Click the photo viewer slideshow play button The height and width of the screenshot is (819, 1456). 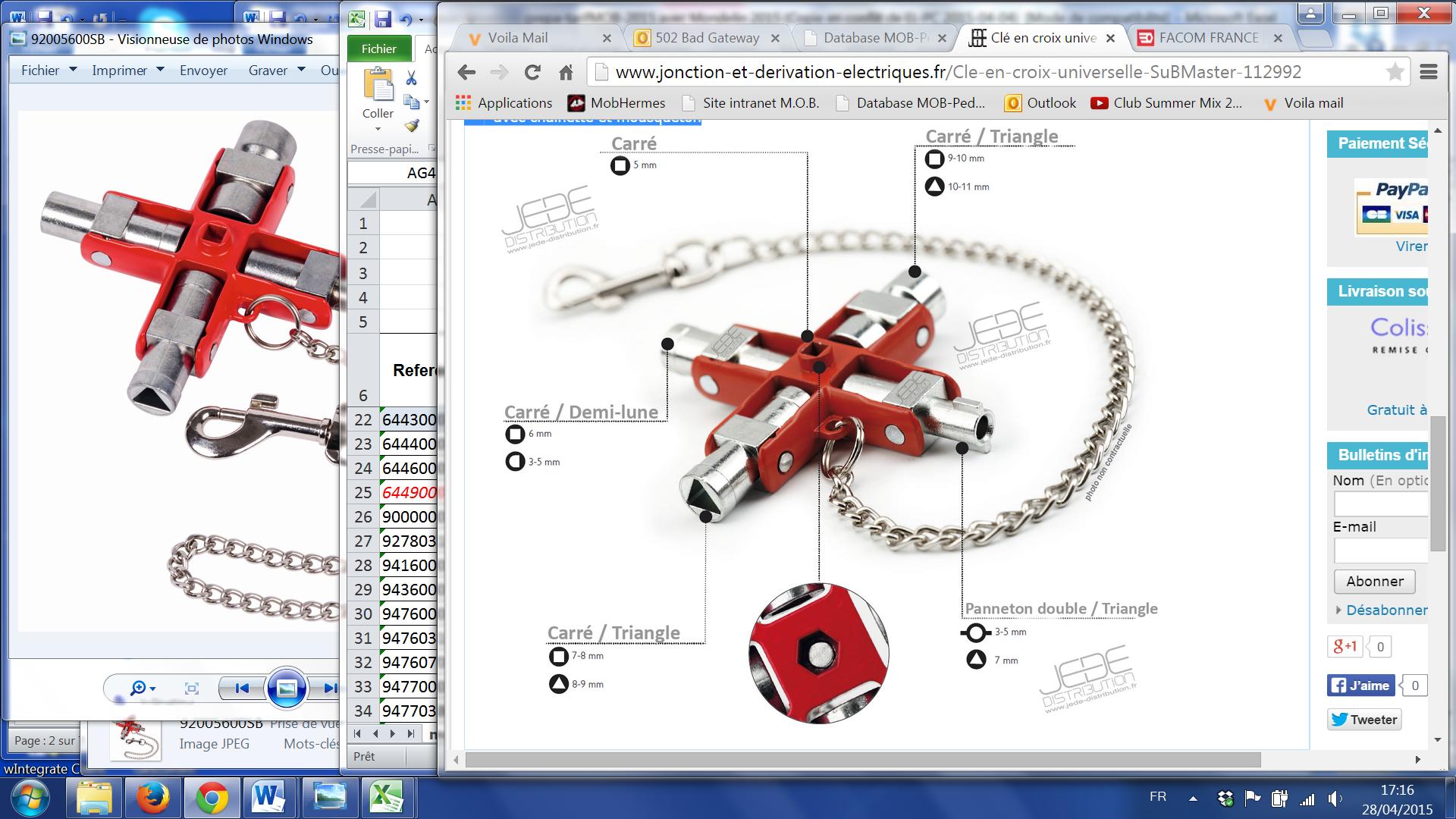click(287, 688)
